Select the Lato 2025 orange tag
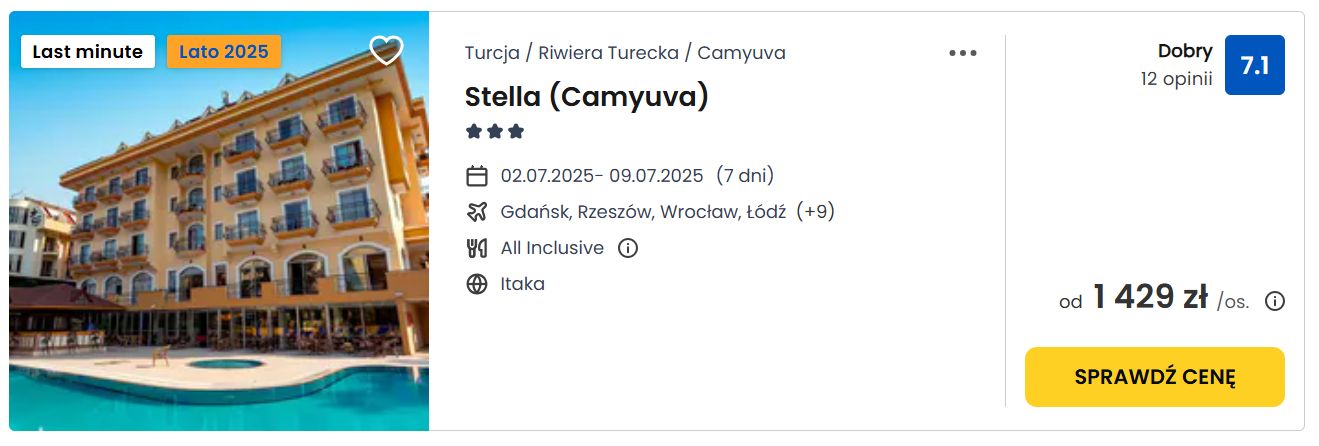This screenshot has height=446, width=1319. click(224, 51)
